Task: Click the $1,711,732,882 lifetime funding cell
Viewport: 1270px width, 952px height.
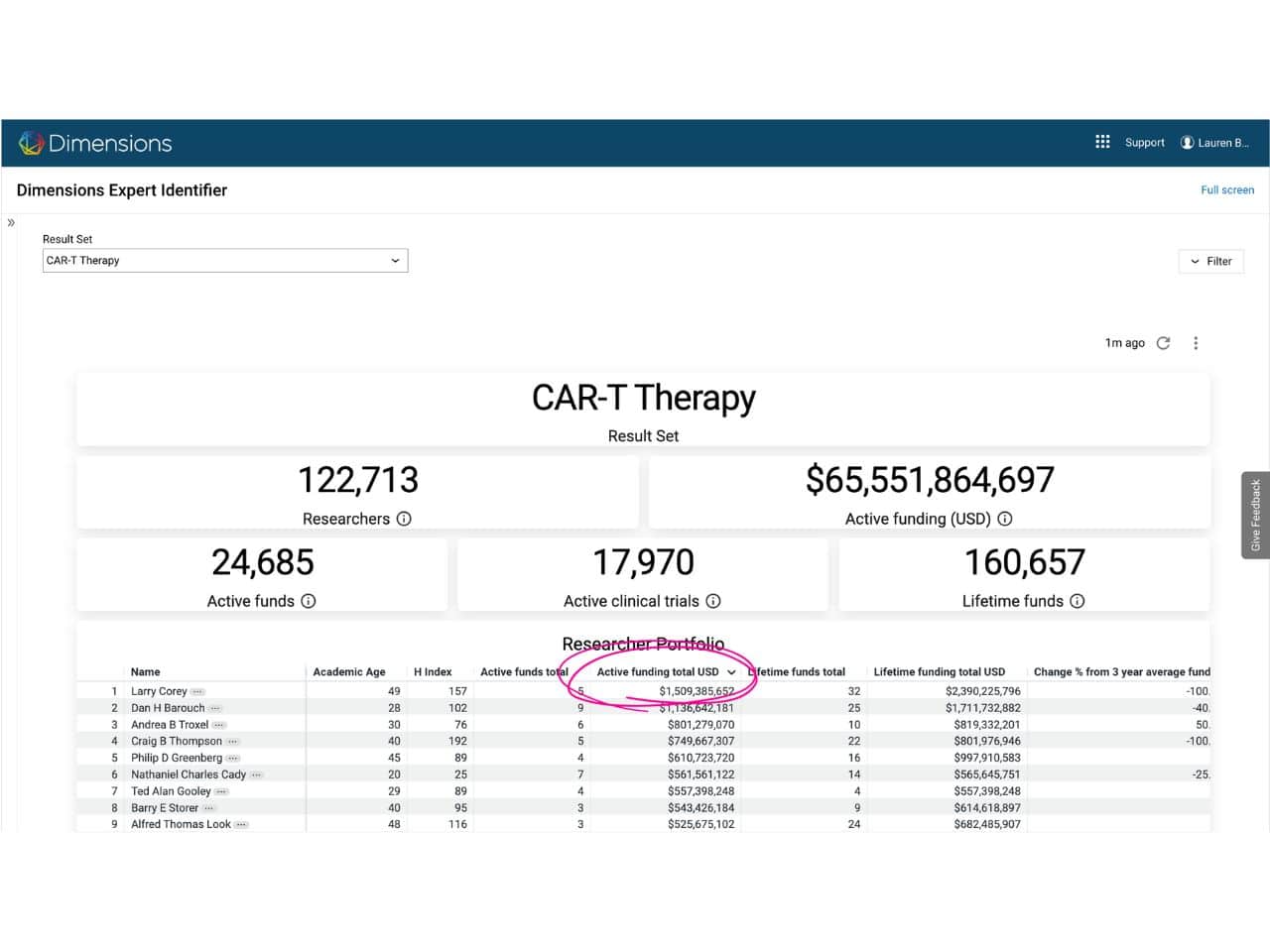Action: coord(982,708)
